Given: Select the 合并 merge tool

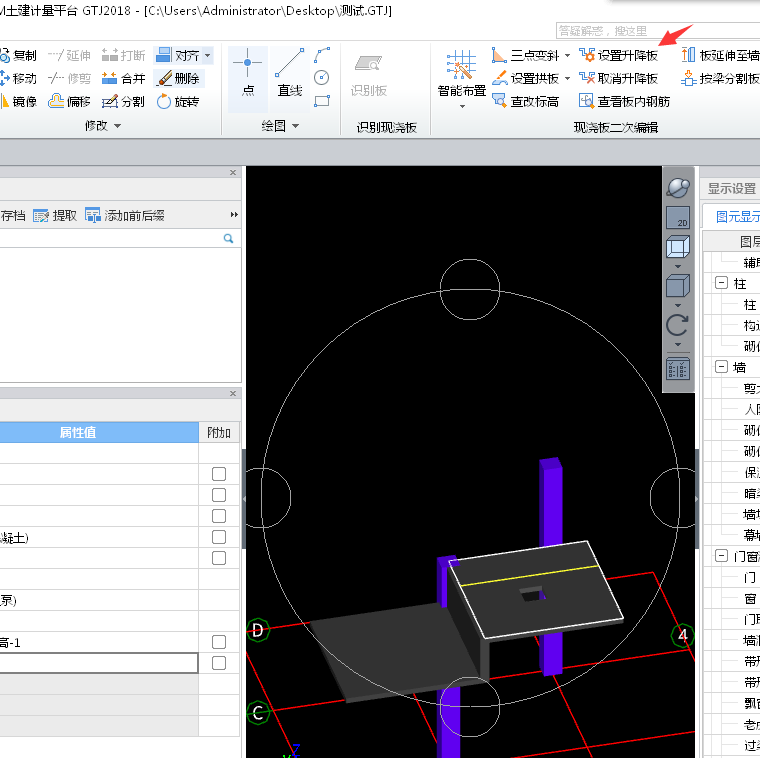Looking at the screenshot, I should tap(124, 79).
